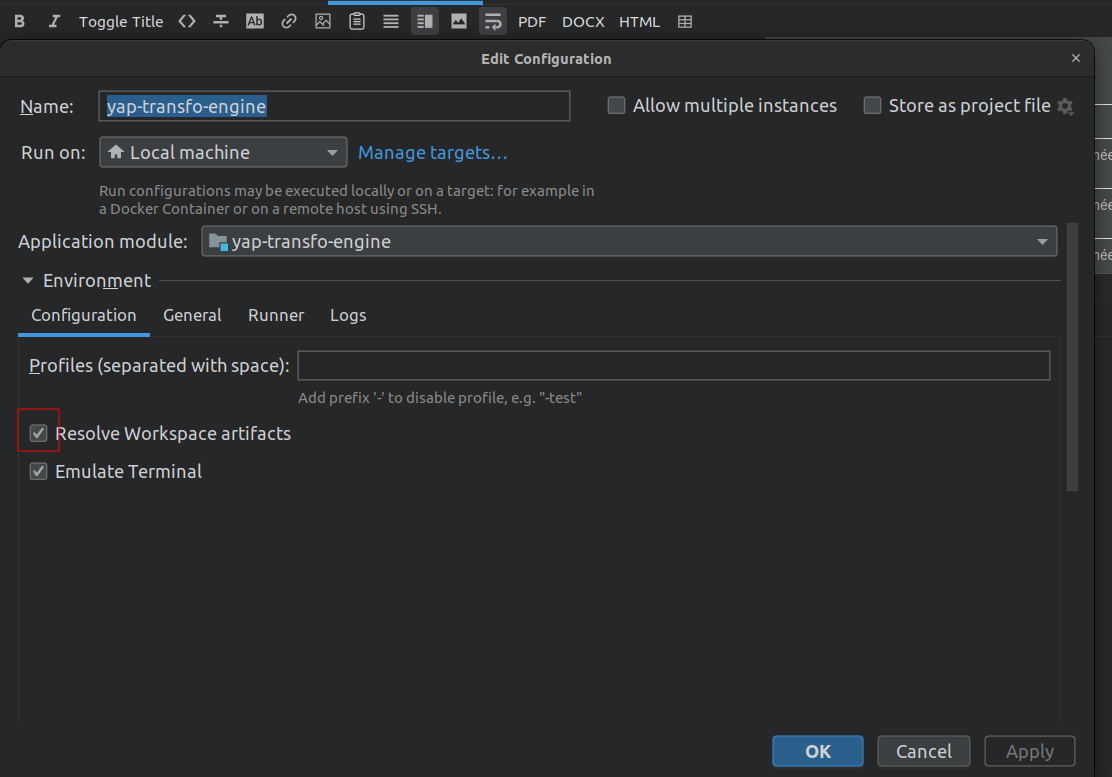Apply strikethrough from the toolbar

click(221, 21)
